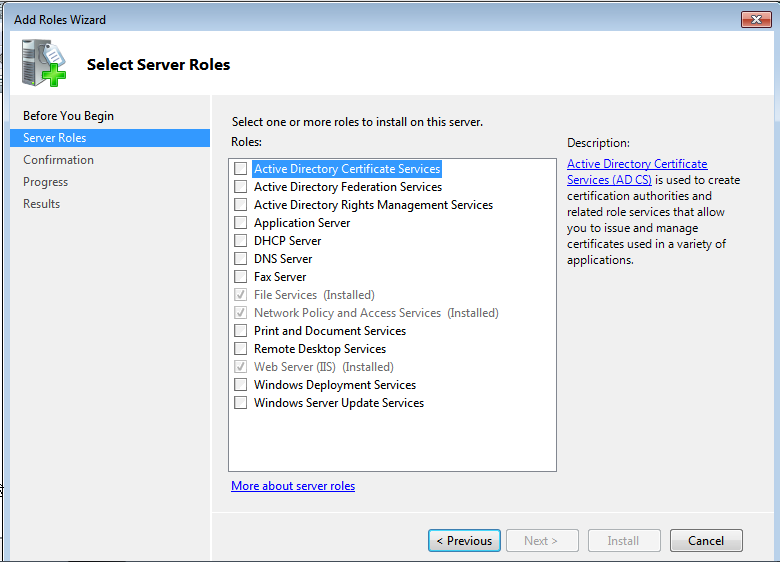Select the Results step in sidebar

point(41,204)
